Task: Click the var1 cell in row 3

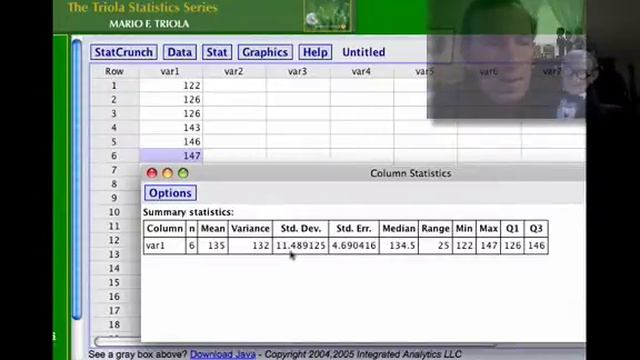Action: pos(171,113)
